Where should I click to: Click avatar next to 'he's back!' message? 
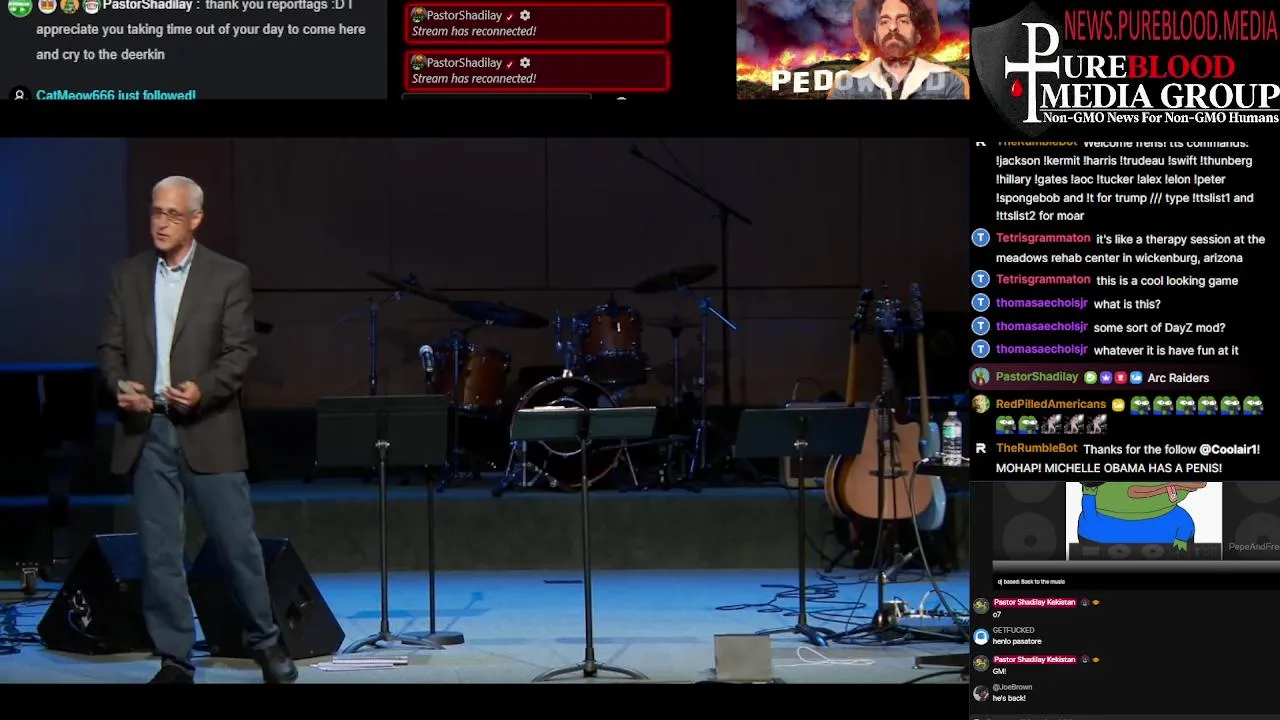[981, 693]
